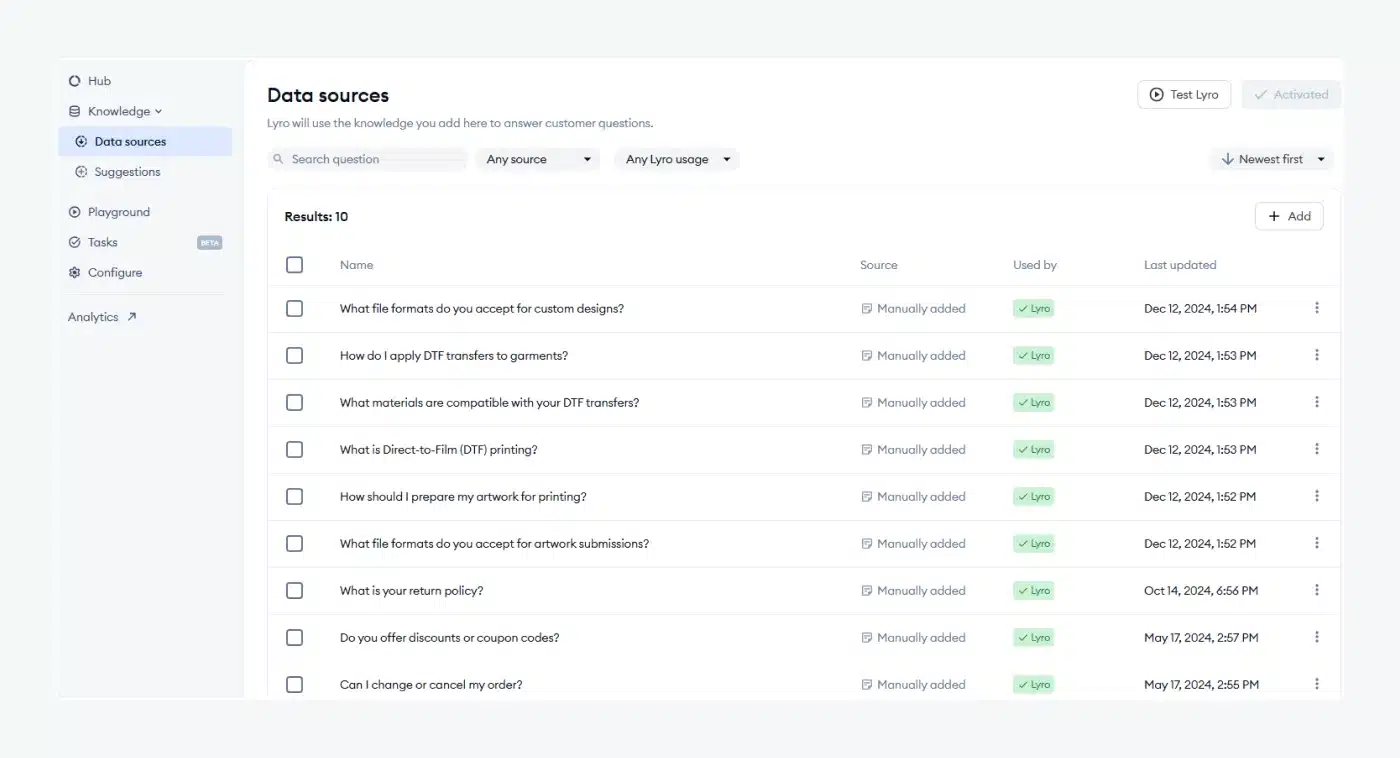Viewport: 1400px width, 758px height.
Task: Collapse the Knowledge section chevron
Action: (158, 112)
